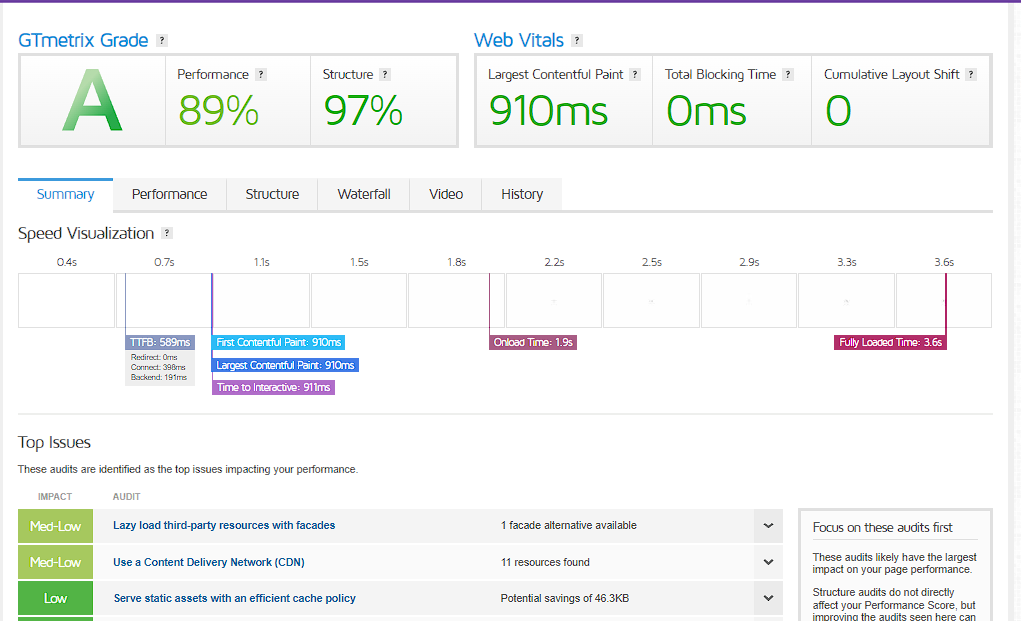Click help icon next to Web Vitals
Image resolution: width=1021 pixels, height=621 pixels.
577,40
